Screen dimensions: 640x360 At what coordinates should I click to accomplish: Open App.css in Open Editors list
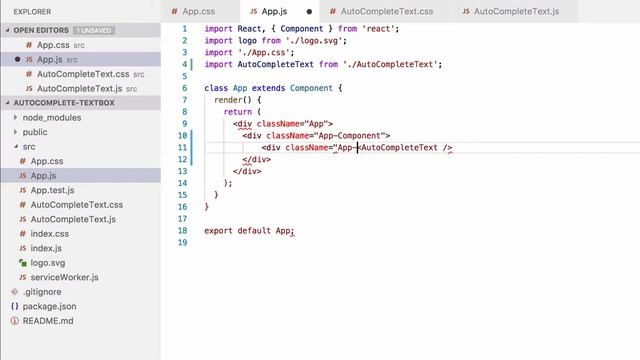(81, 45)
